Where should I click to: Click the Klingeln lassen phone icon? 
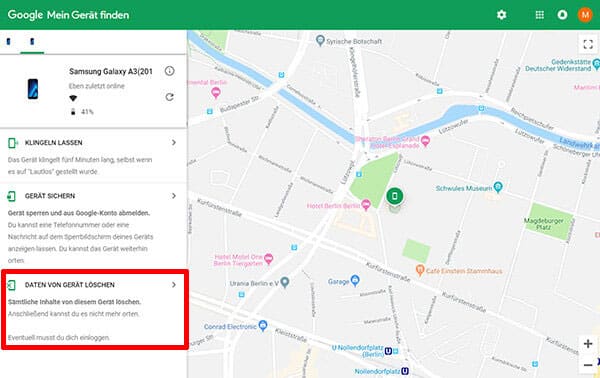pyautogui.click(x=13, y=143)
